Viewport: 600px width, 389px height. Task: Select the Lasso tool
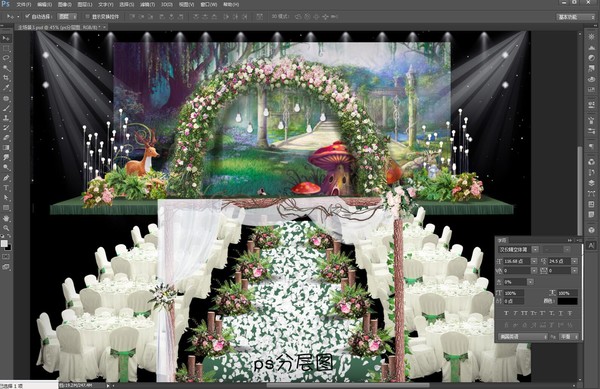click(6, 58)
